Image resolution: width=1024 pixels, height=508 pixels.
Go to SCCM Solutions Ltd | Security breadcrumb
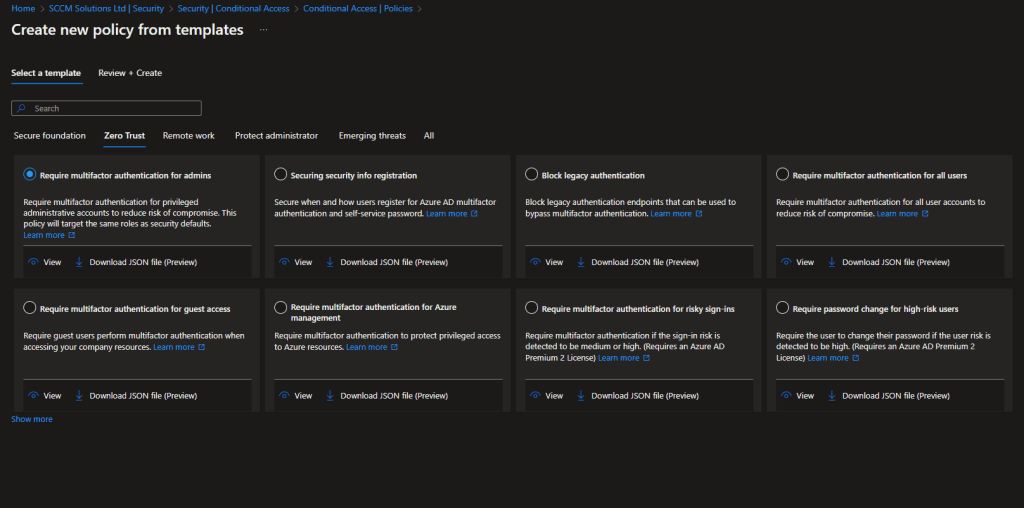point(106,9)
